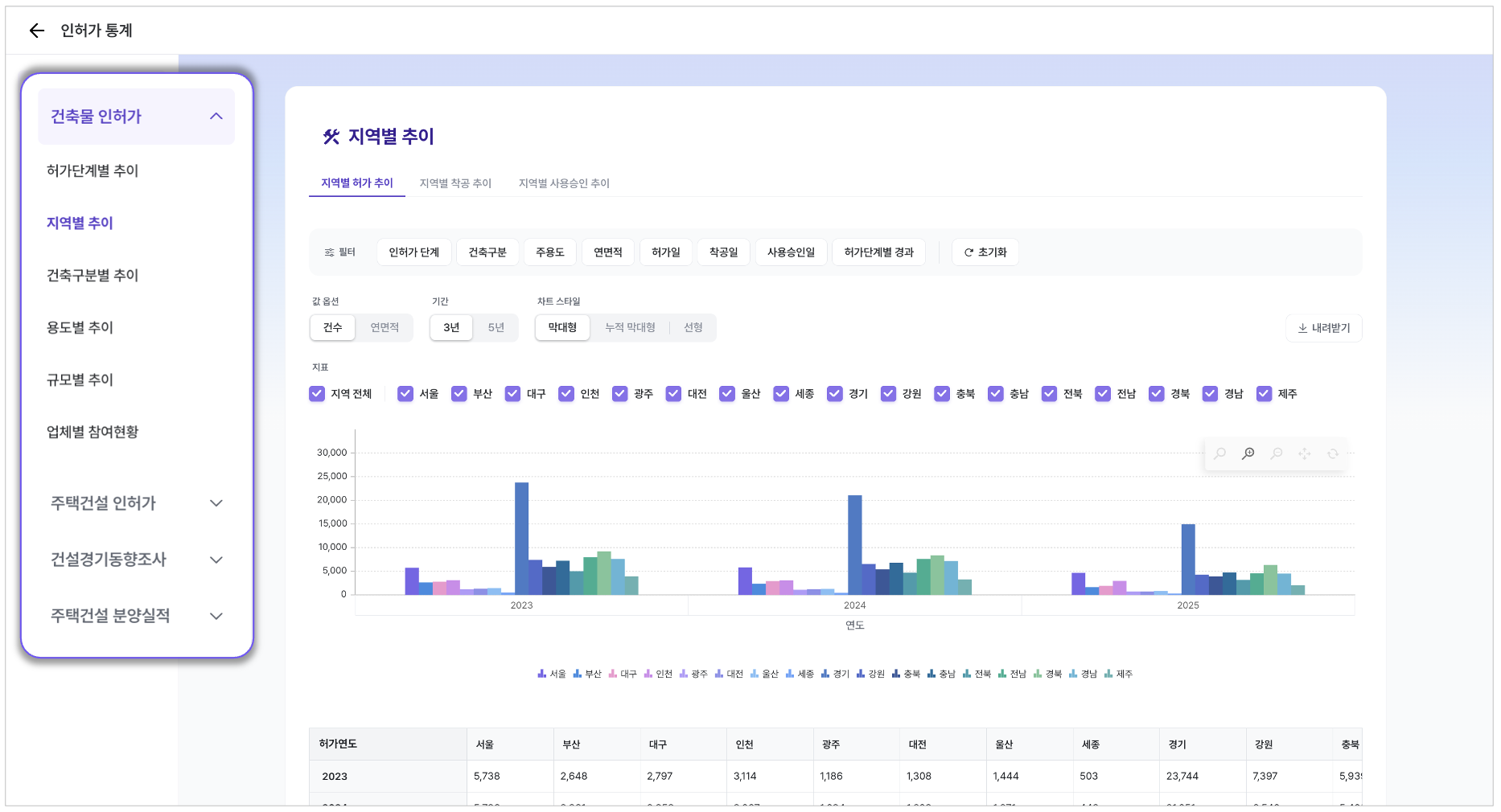1501x812 pixels.
Task: Click the chart zoom-out magnifier icon
Action: pos(1276,454)
